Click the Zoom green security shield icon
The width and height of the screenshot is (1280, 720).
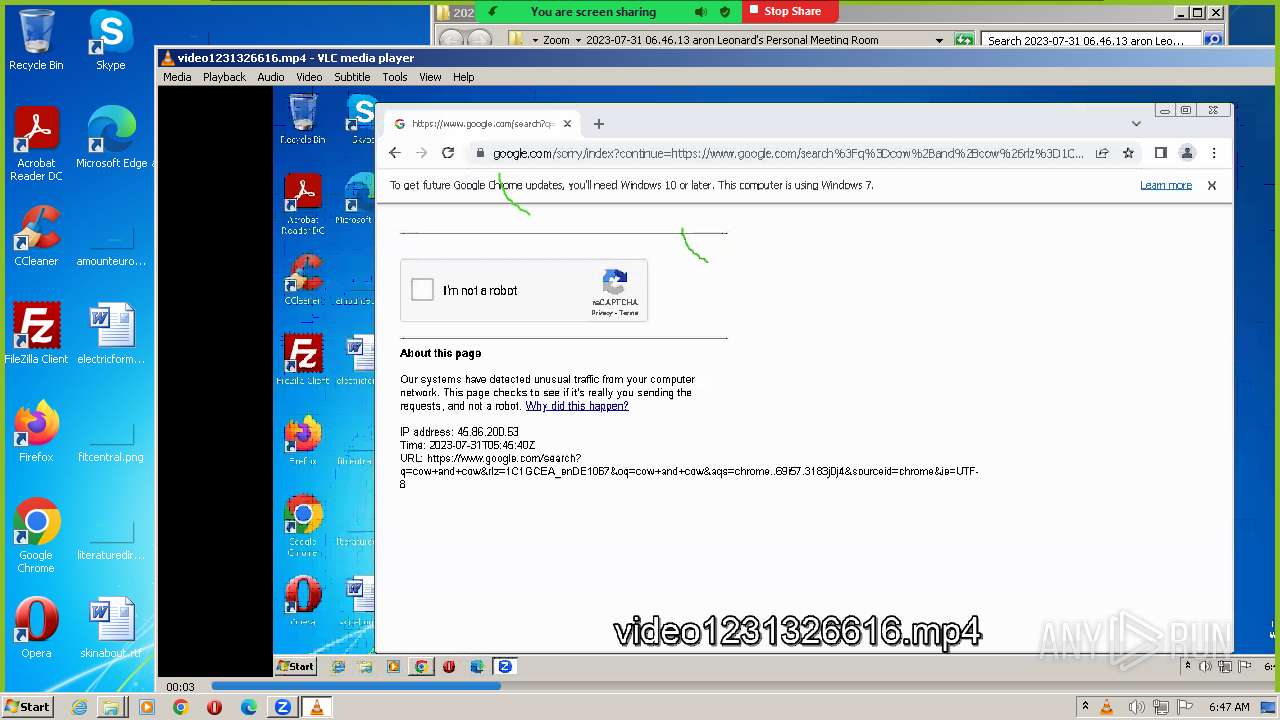click(x=725, y=12)
